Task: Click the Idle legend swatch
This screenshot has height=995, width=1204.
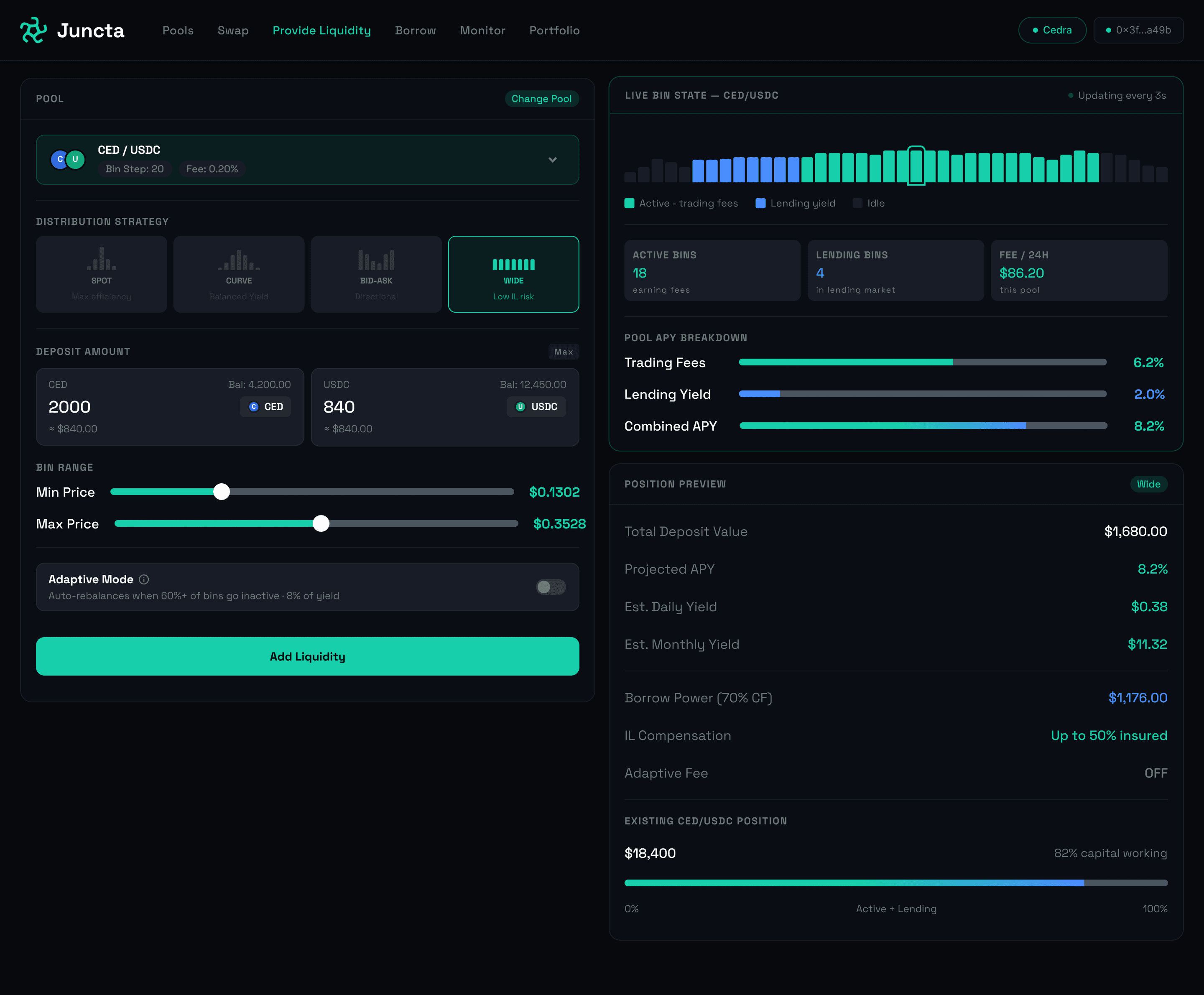Action: pyautogui.click(x=857, y=203)
